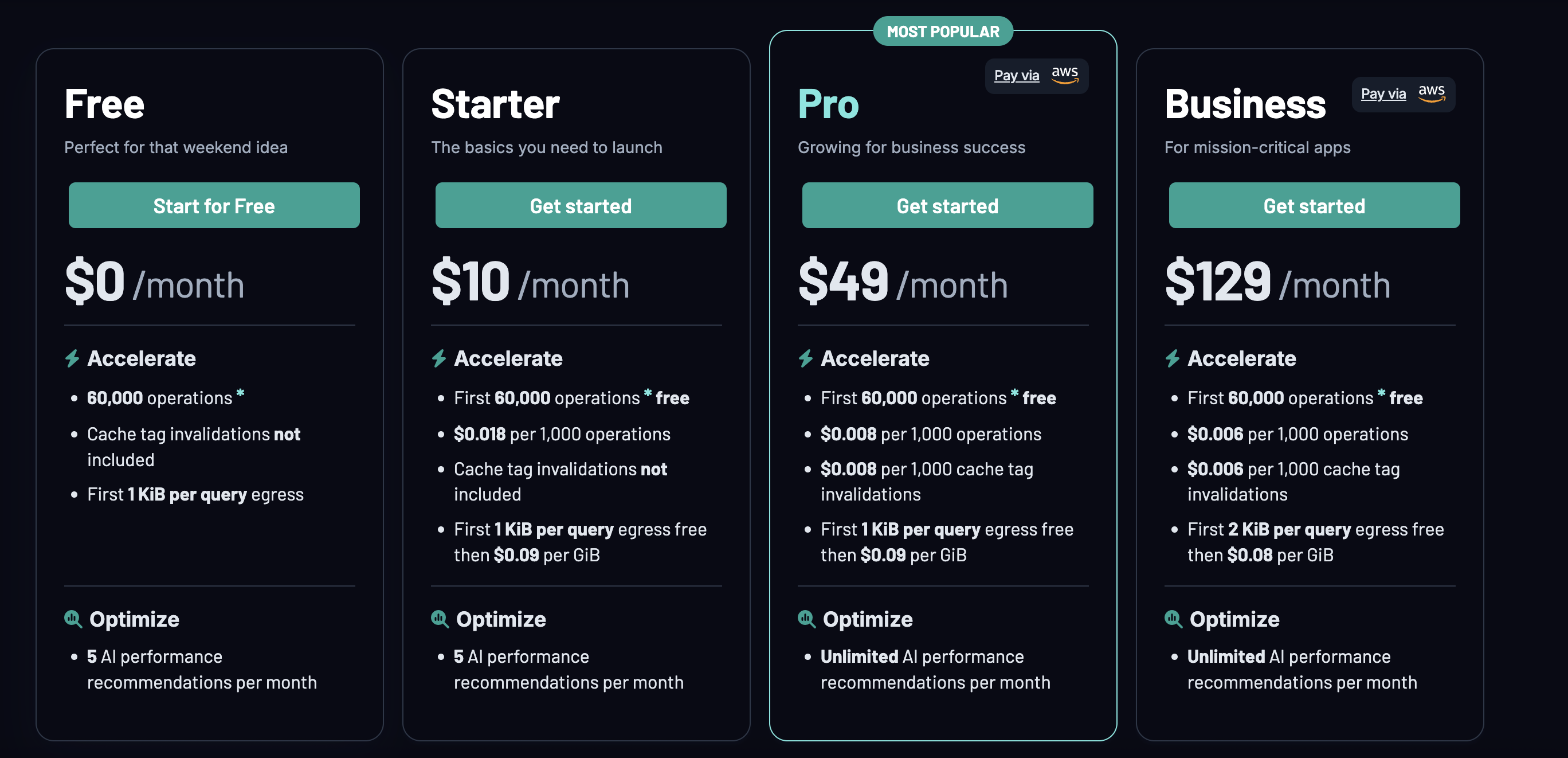Viewport: 1568px width, 758px height.
Task: Click the Optimize magnifier icon in Pro plan
Action: (806, 619)
